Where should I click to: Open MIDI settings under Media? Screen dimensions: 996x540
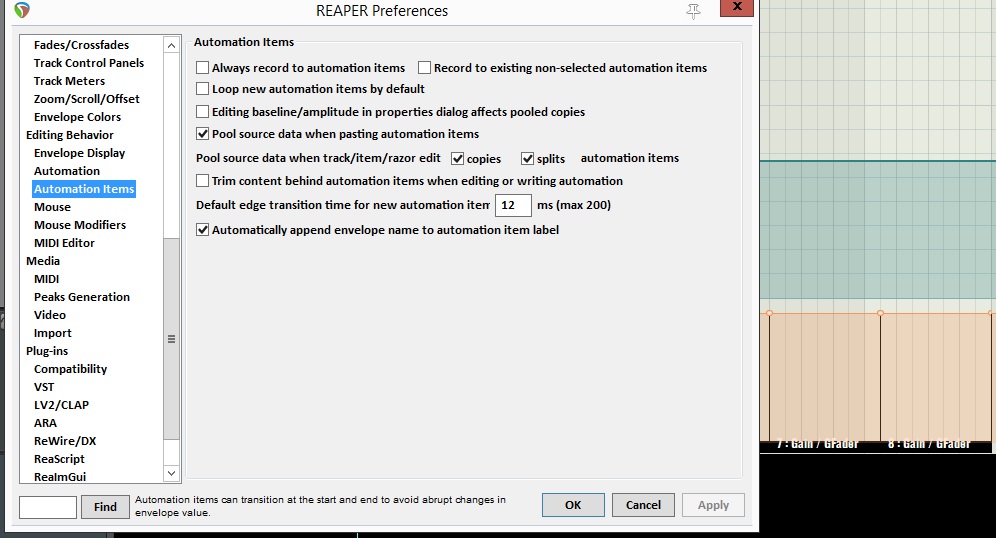(46, 278)
